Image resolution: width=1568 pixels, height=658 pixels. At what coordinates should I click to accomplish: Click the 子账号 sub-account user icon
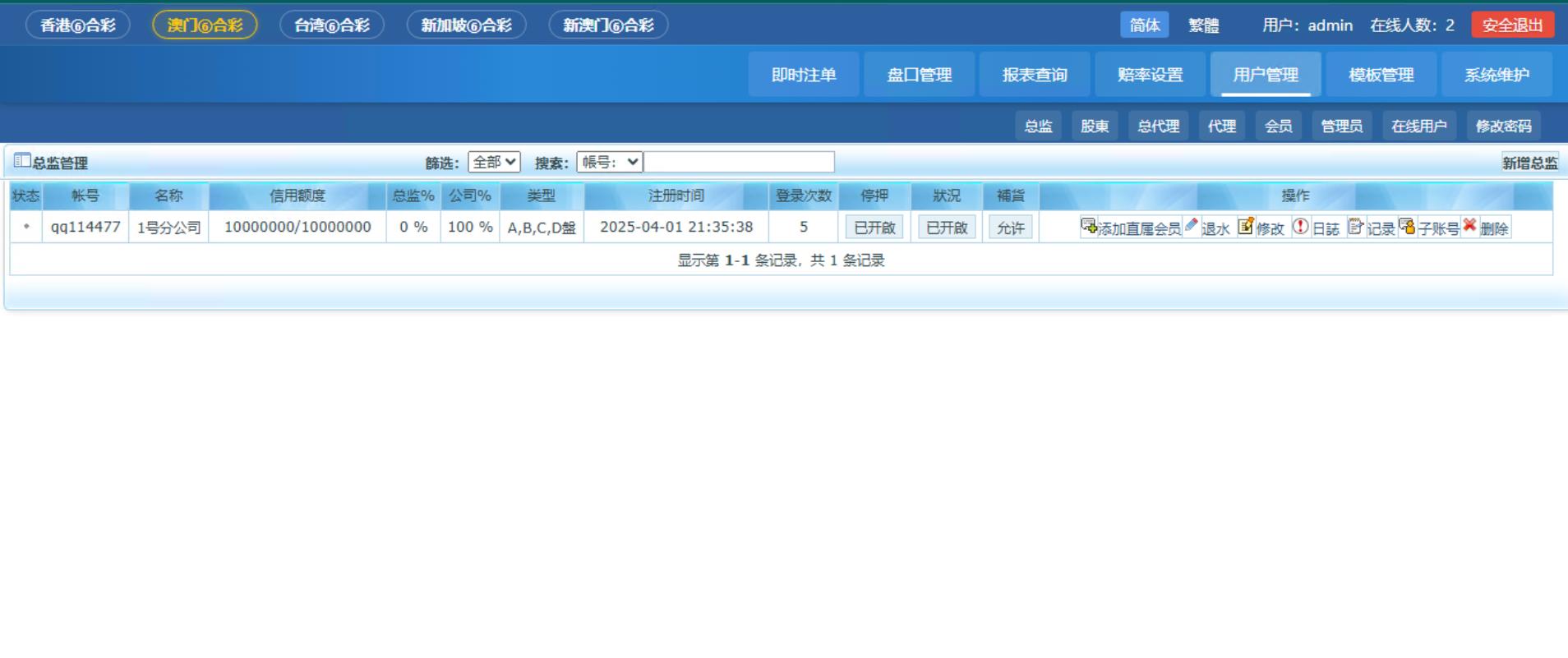click(1407, 226)
